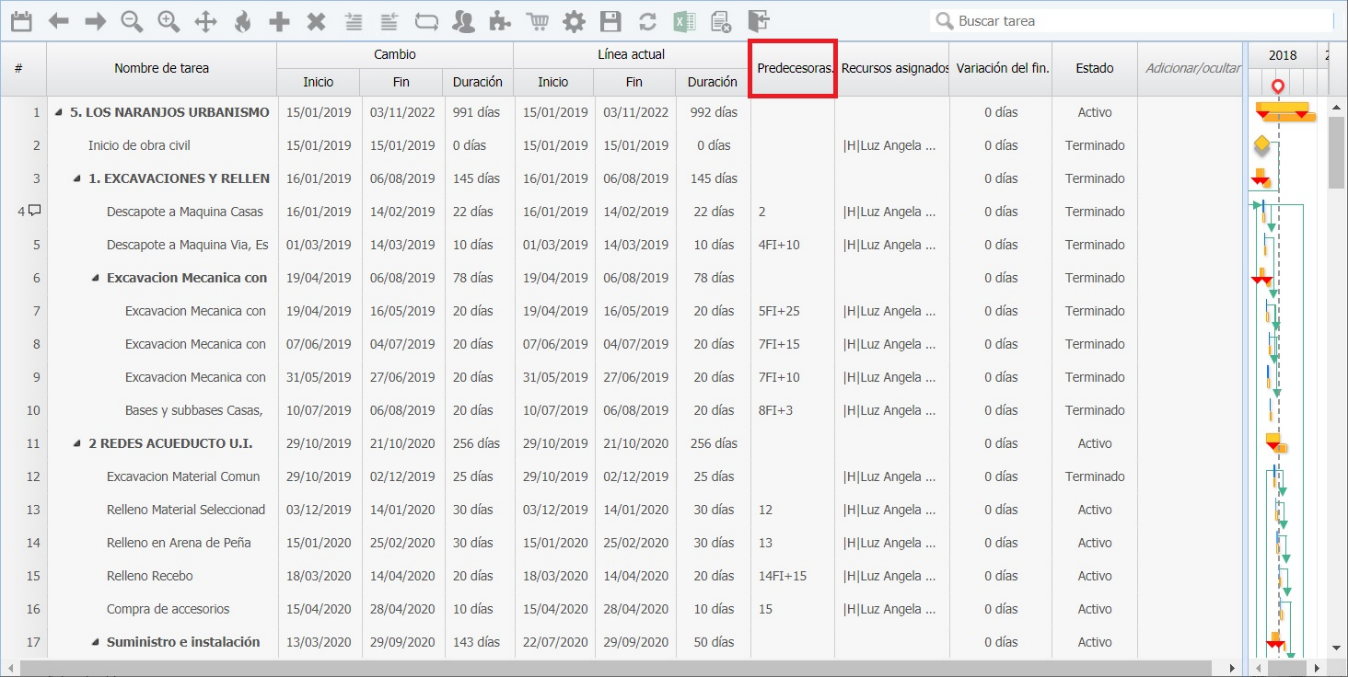
Task: Click the right arrow toolbar icon
Action: point(95,21)
